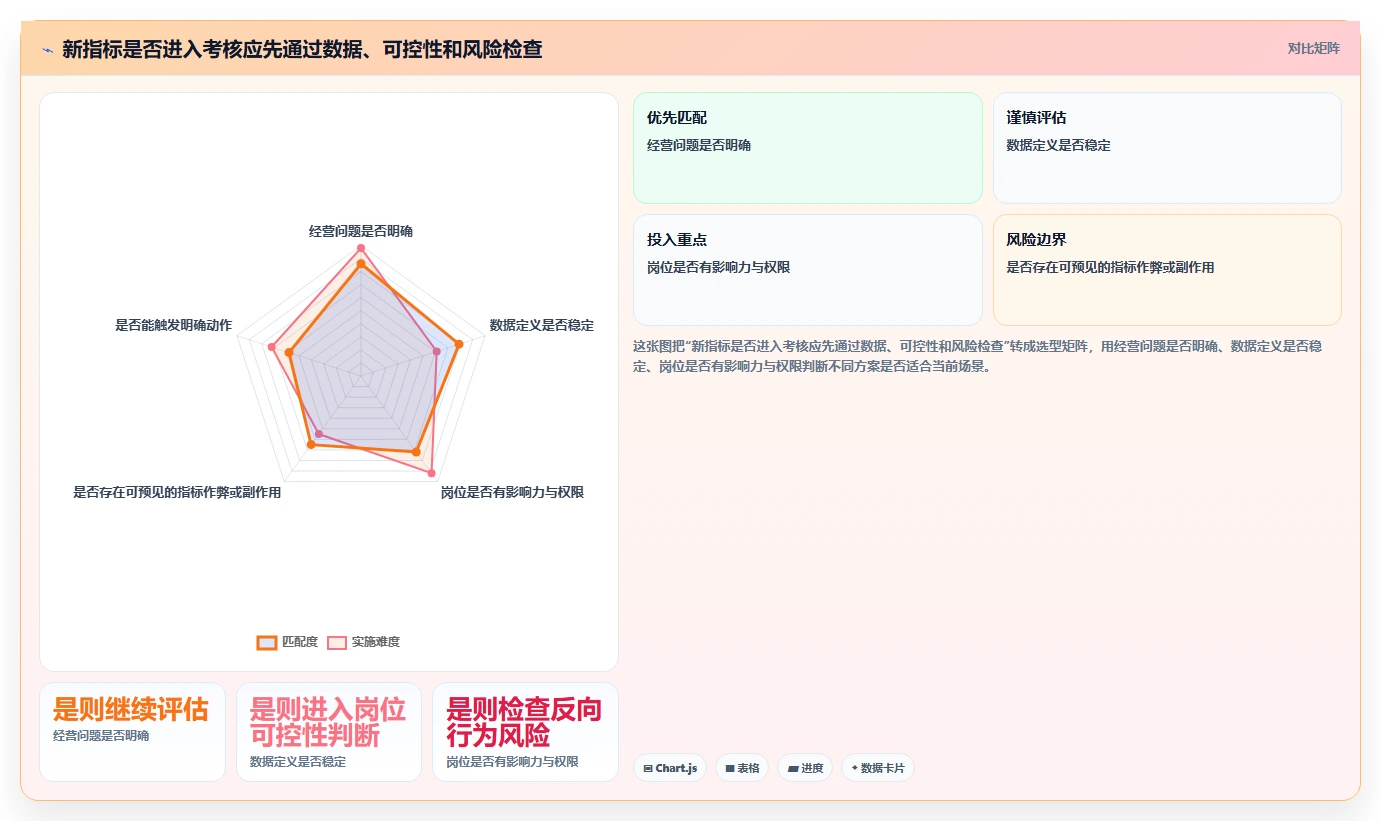
Task: Click the radar axis label 经营问题是否明确
Action: pos(361,231)
